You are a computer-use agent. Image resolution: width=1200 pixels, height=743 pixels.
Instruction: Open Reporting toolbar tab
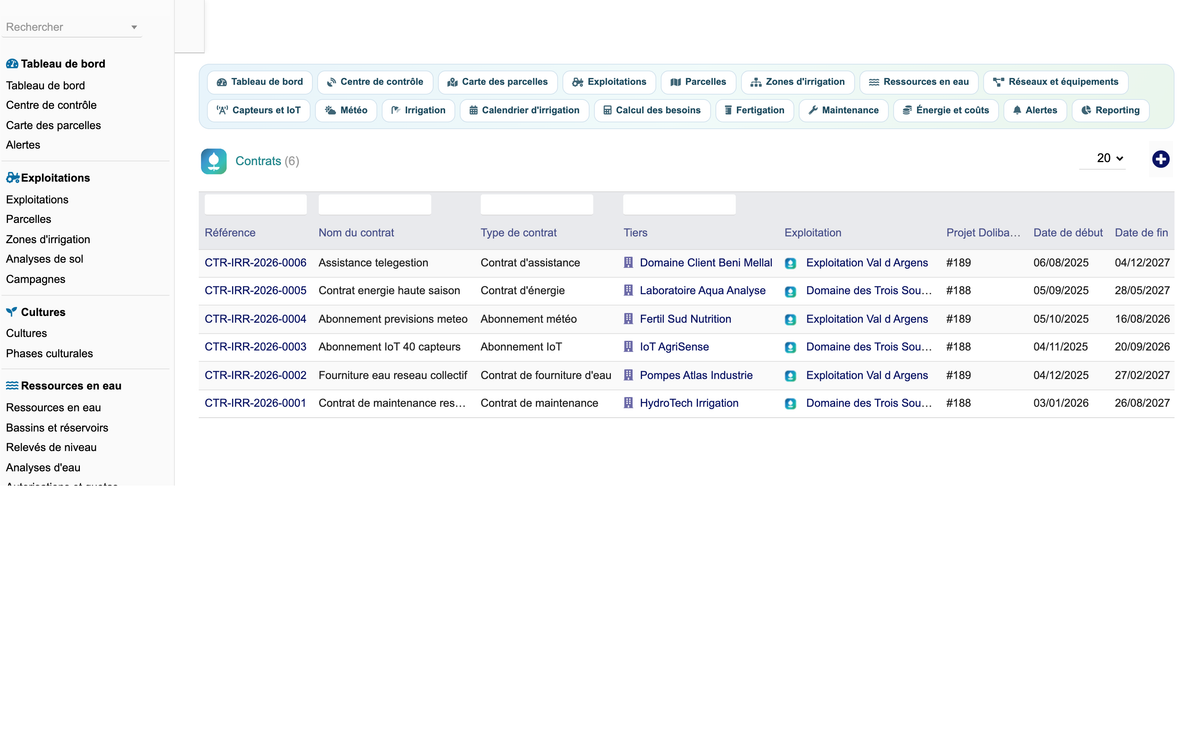point(1111,110)
